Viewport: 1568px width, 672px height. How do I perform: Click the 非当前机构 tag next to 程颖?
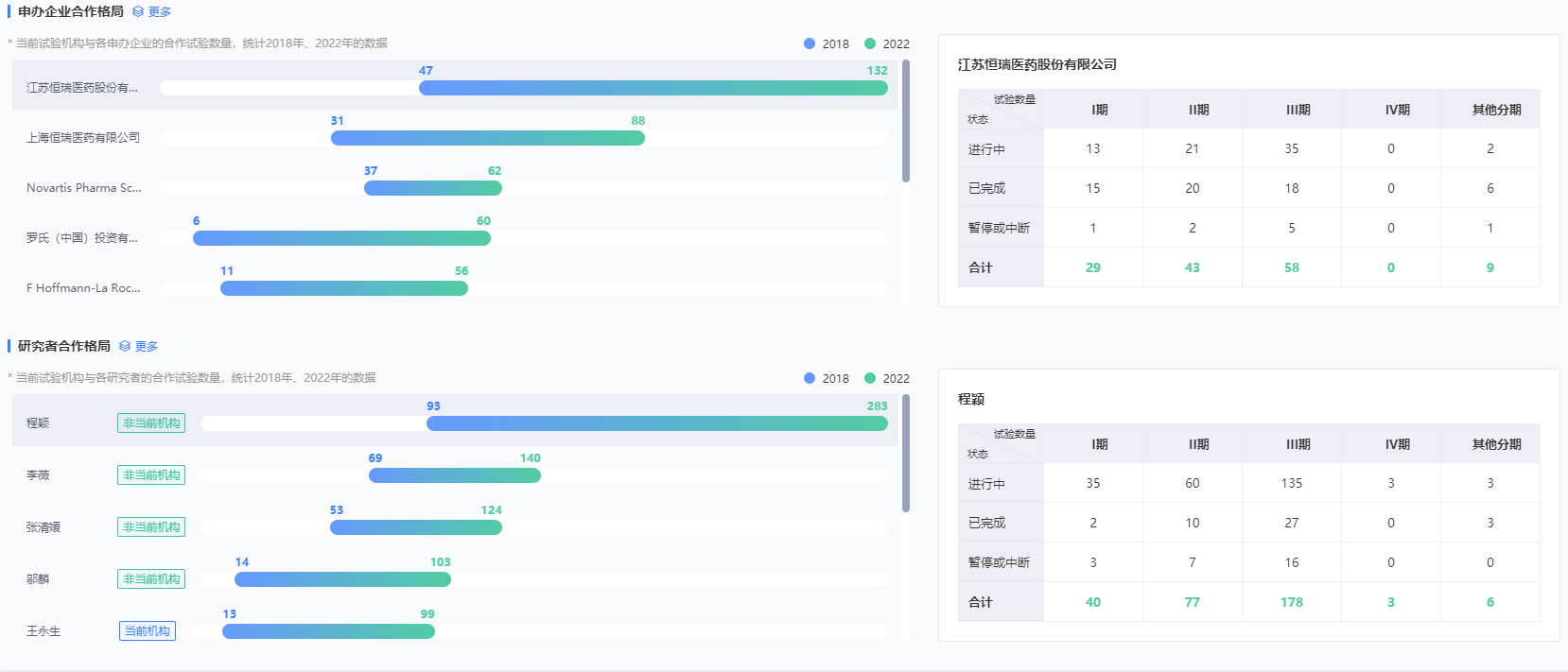(x=151, y=423)
